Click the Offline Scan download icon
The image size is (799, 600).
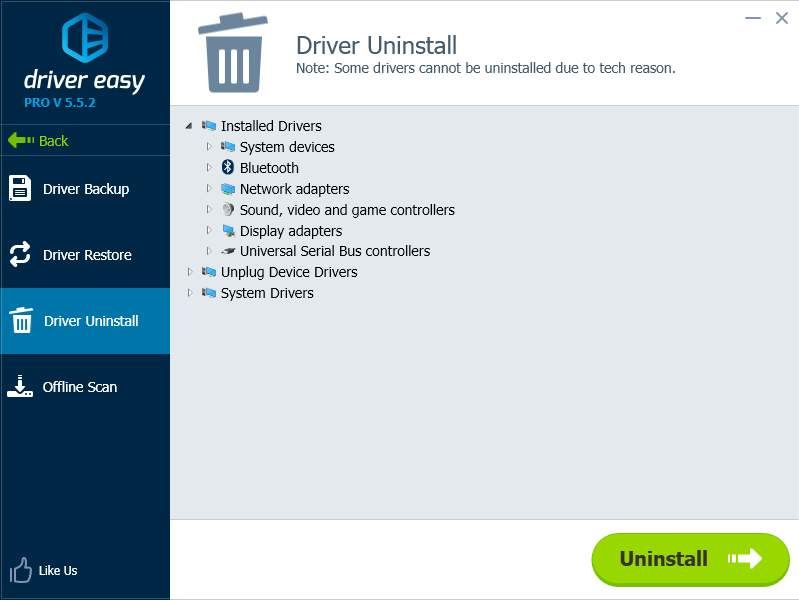point(20,386)
